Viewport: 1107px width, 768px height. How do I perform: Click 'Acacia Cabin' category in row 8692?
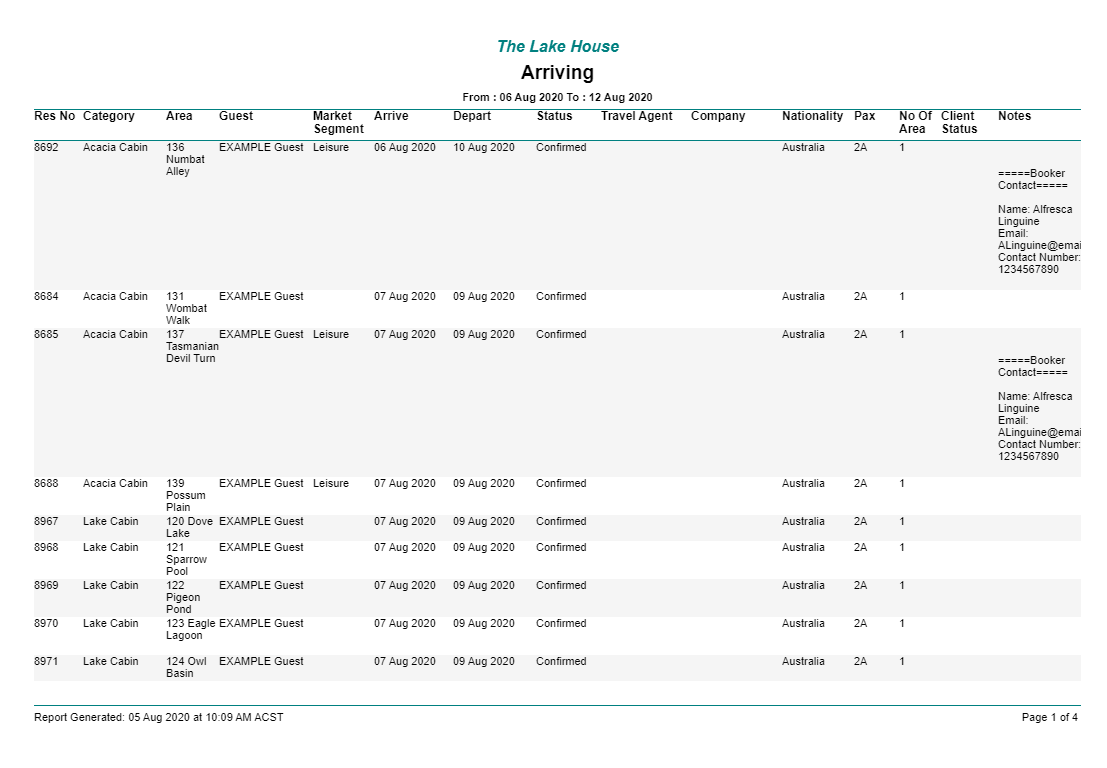pos(115,148)
